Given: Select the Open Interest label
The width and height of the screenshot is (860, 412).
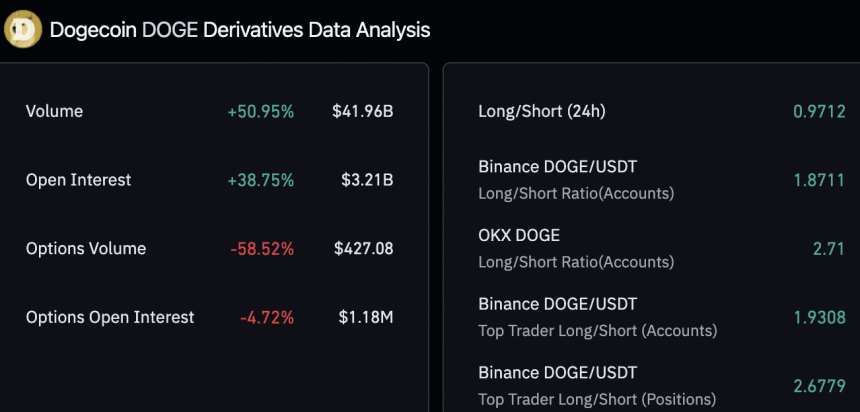Looking at the screenshot, I should [x=79, y=180].
